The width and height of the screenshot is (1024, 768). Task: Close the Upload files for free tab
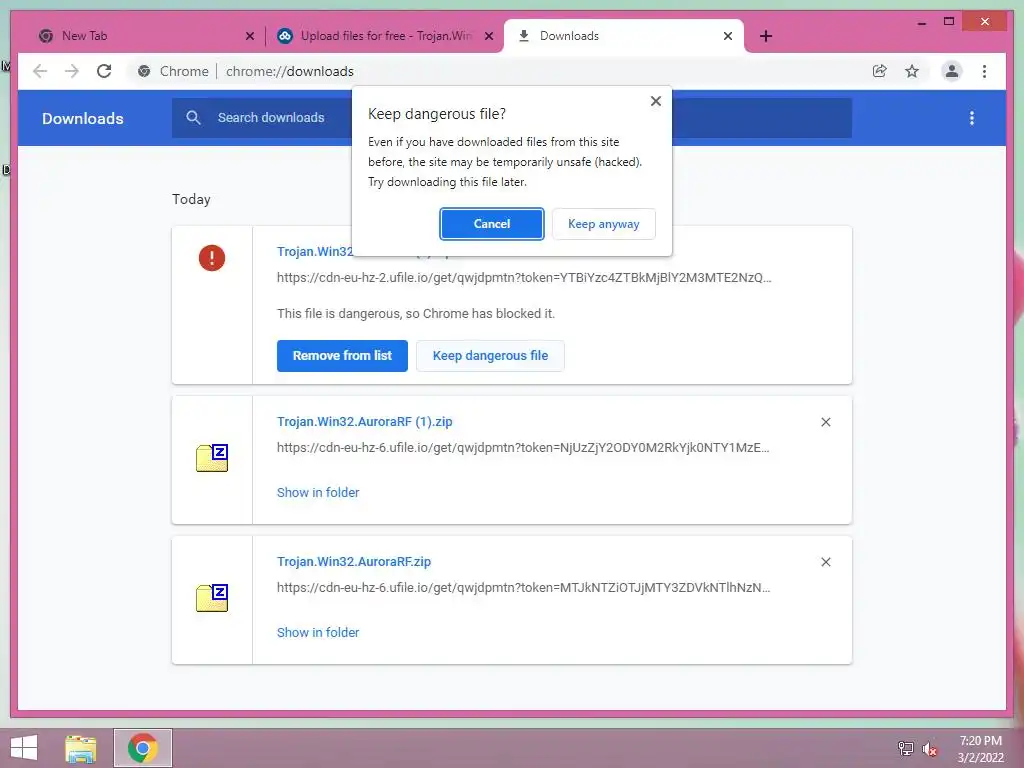click(488, 36)
